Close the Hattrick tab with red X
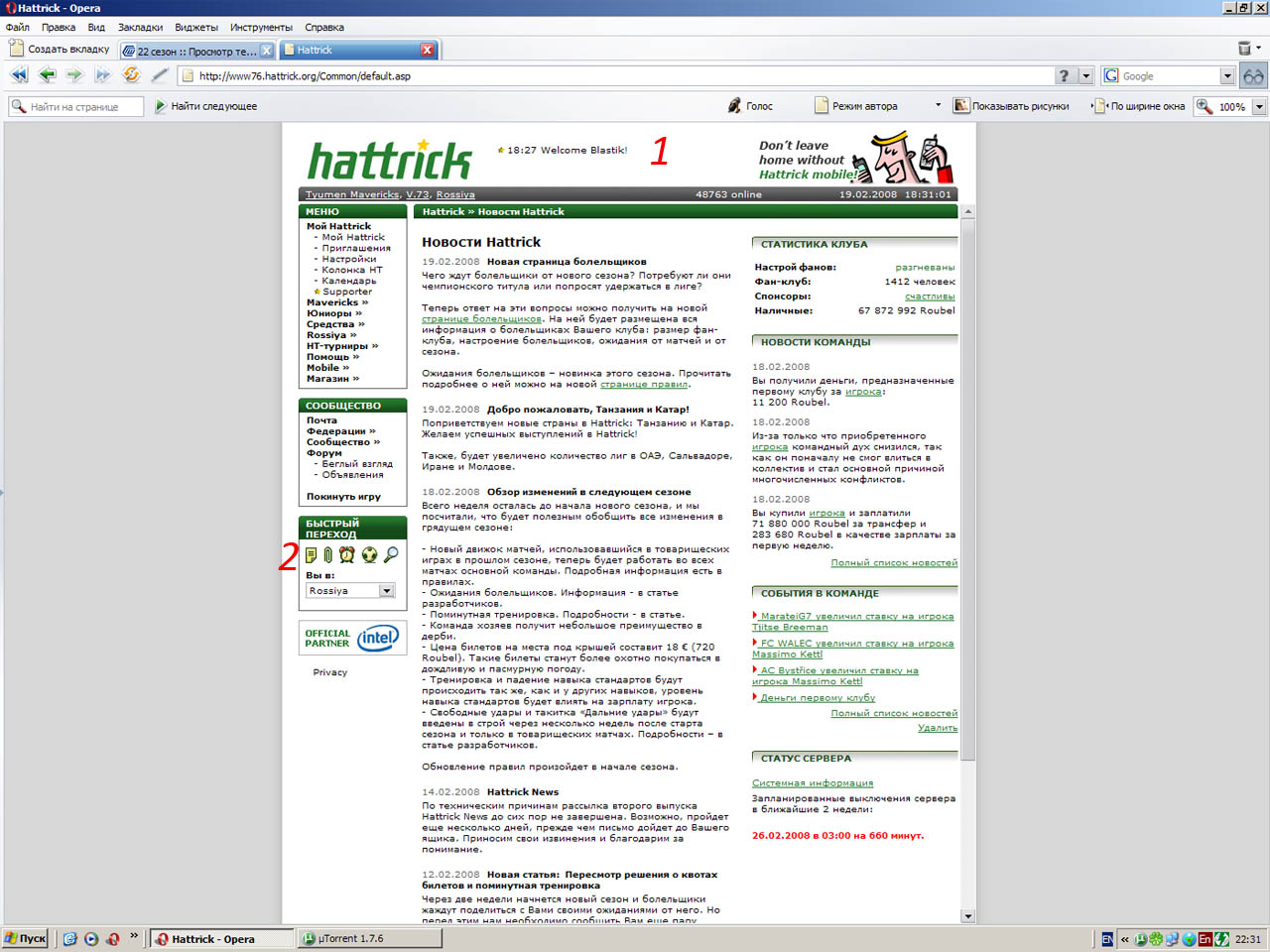This screenshot has width=1270, height=952. click(428, 50)
